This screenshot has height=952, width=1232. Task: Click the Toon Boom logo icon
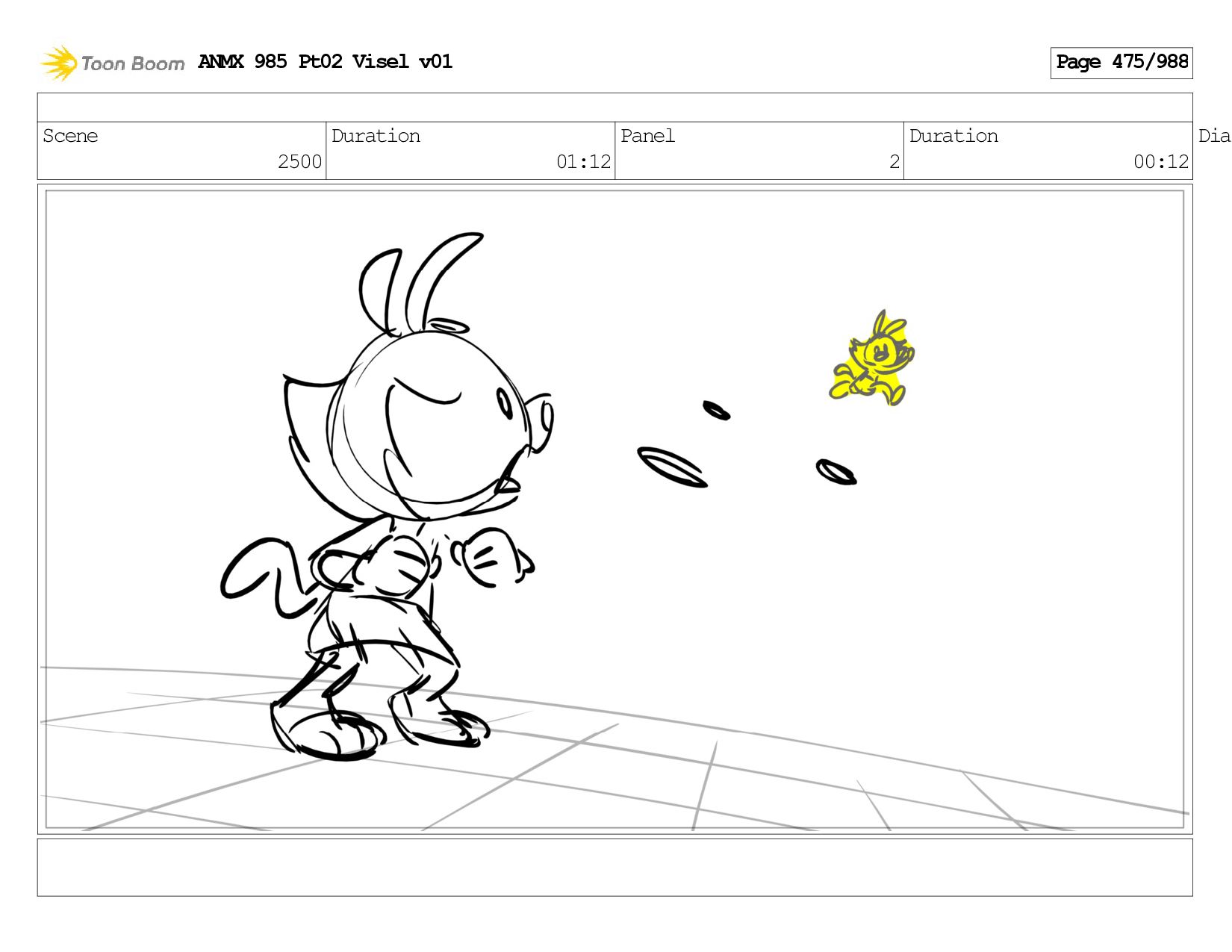(59, 63)
